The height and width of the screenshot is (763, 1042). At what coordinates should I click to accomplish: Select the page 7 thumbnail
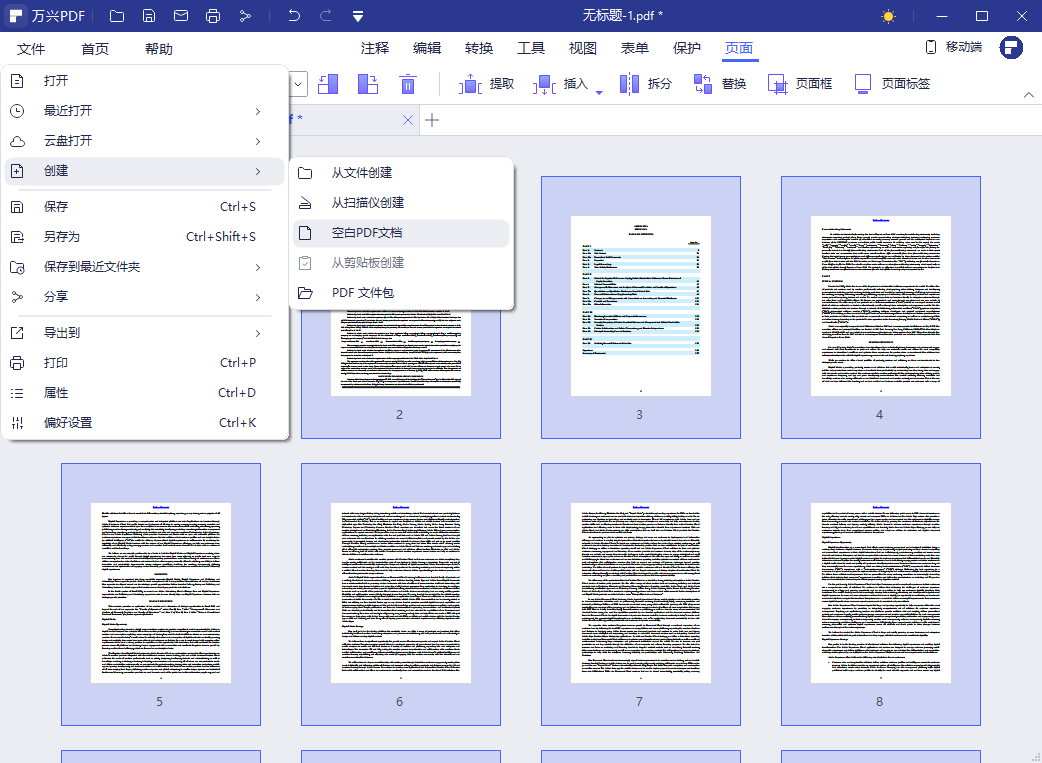click(640, 593)
